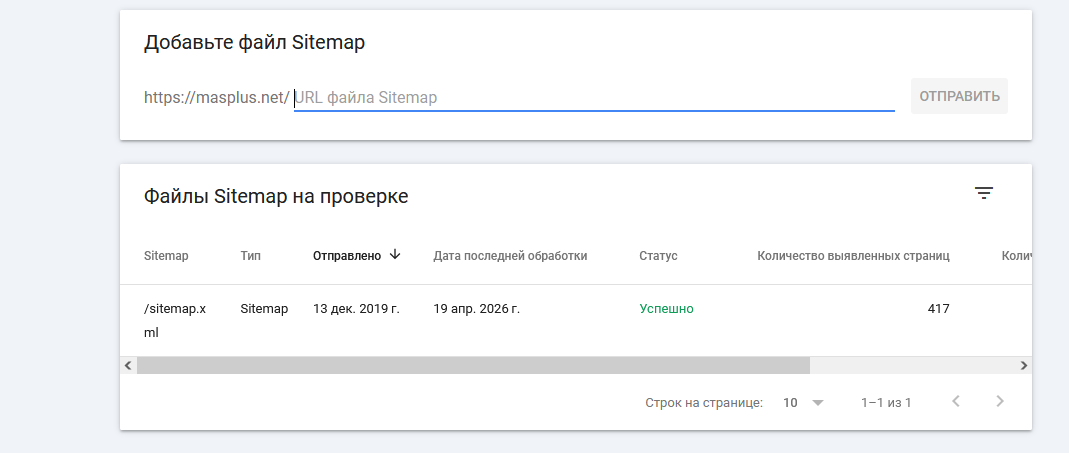Go to the next page chevron
The image size is (1069, 453).
[x=999, y=402]
